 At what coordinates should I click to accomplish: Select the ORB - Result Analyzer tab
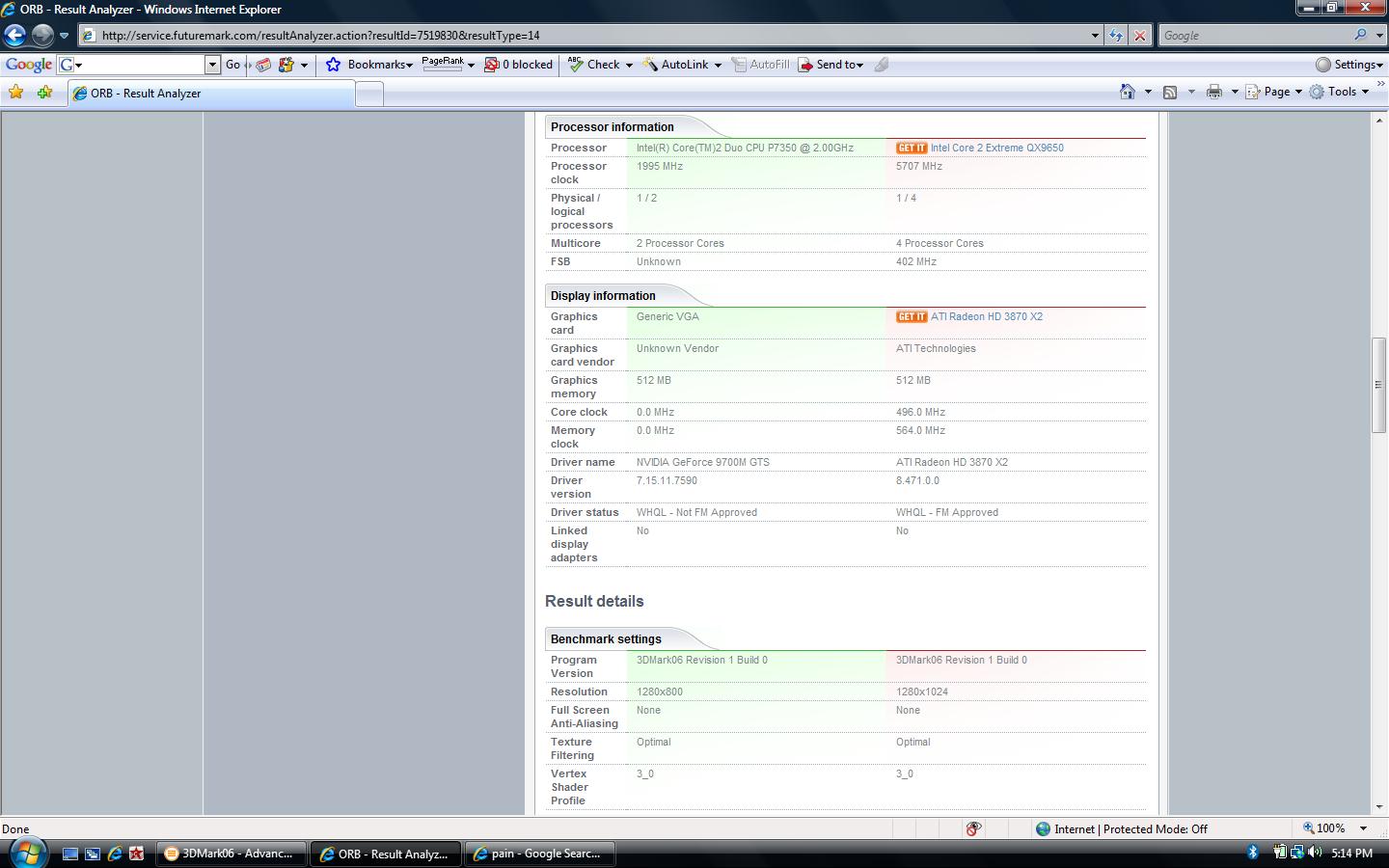click(210, 94)
